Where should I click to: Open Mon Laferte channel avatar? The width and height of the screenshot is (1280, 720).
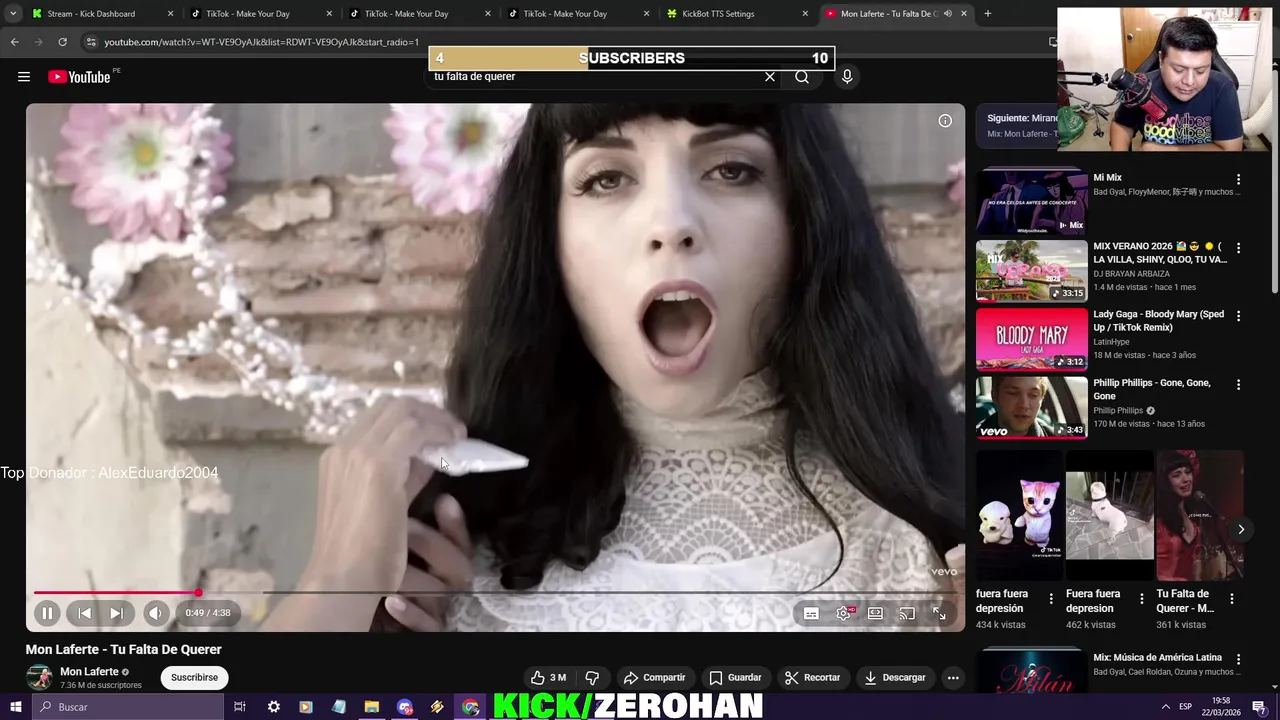(39, 677)
